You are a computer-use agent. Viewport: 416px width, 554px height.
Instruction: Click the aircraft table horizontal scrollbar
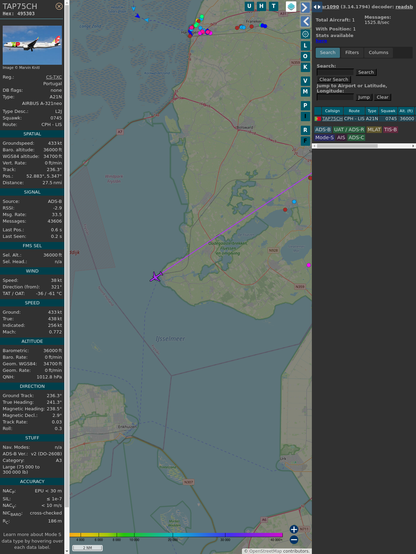[x=364, y=146]
